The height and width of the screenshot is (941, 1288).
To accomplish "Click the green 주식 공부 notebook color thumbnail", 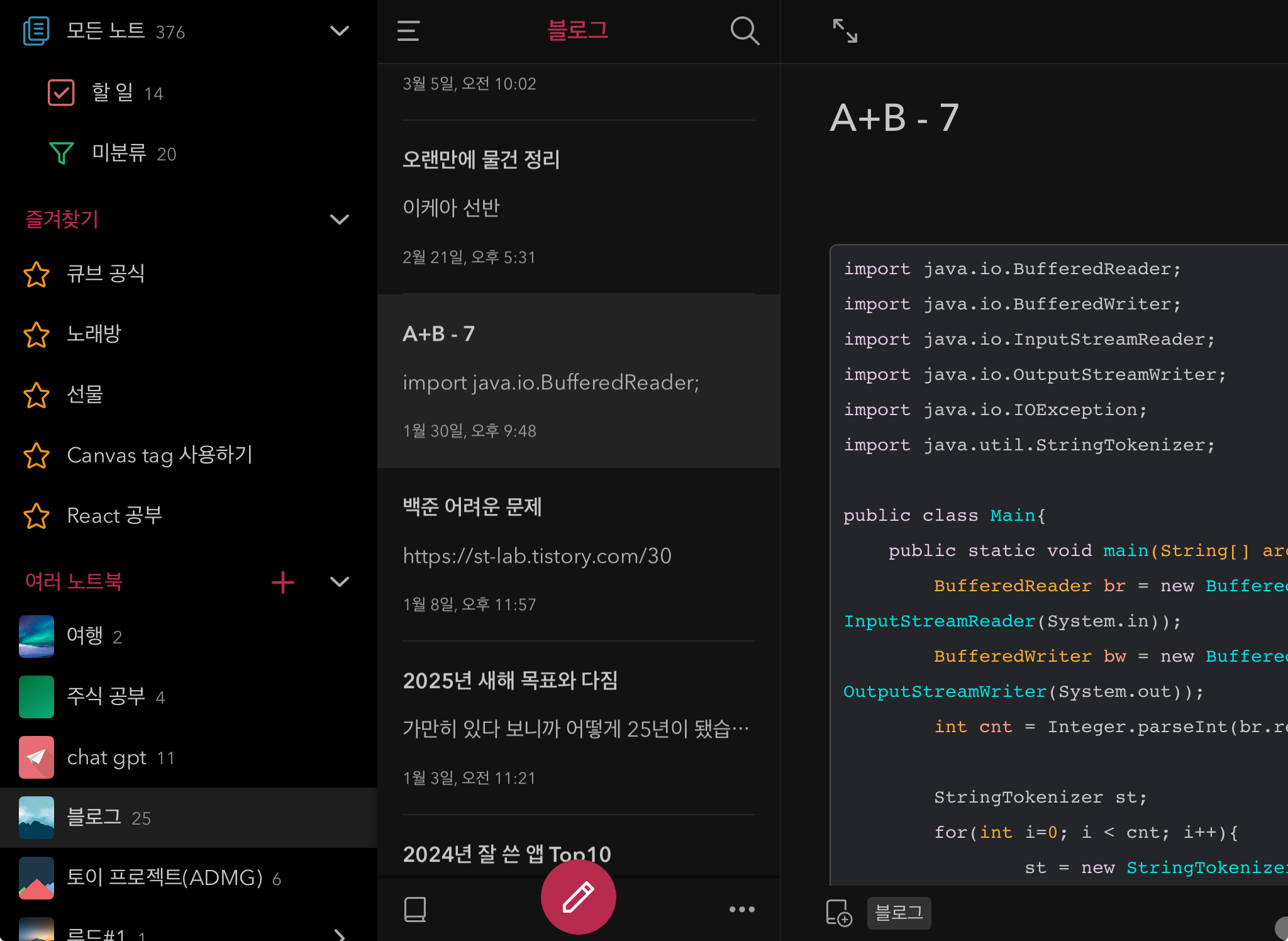I will click(36, 697).
